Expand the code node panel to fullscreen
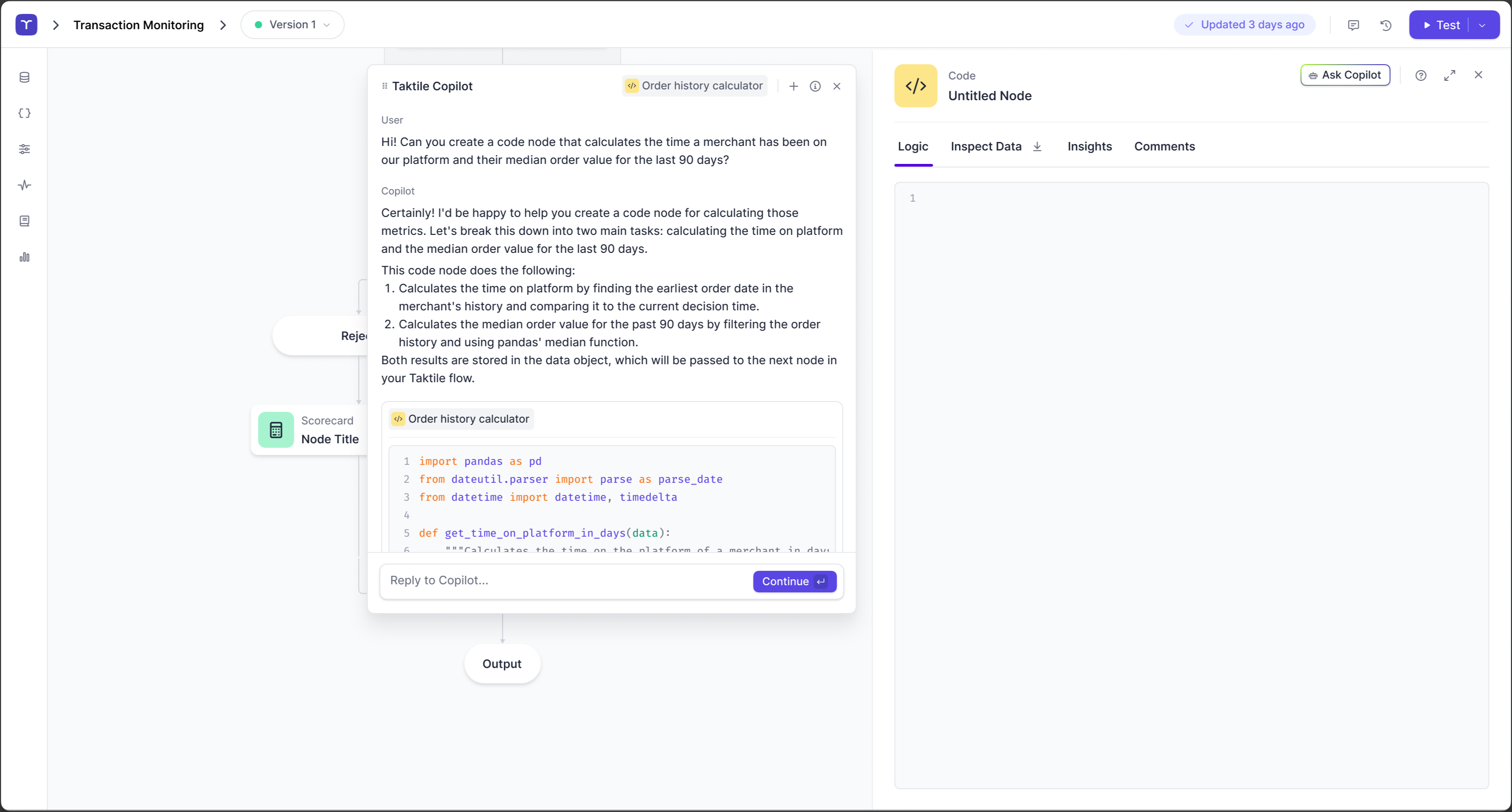Image resolution: width=1512 pixels, height=812 pixels. point(1450,75)
